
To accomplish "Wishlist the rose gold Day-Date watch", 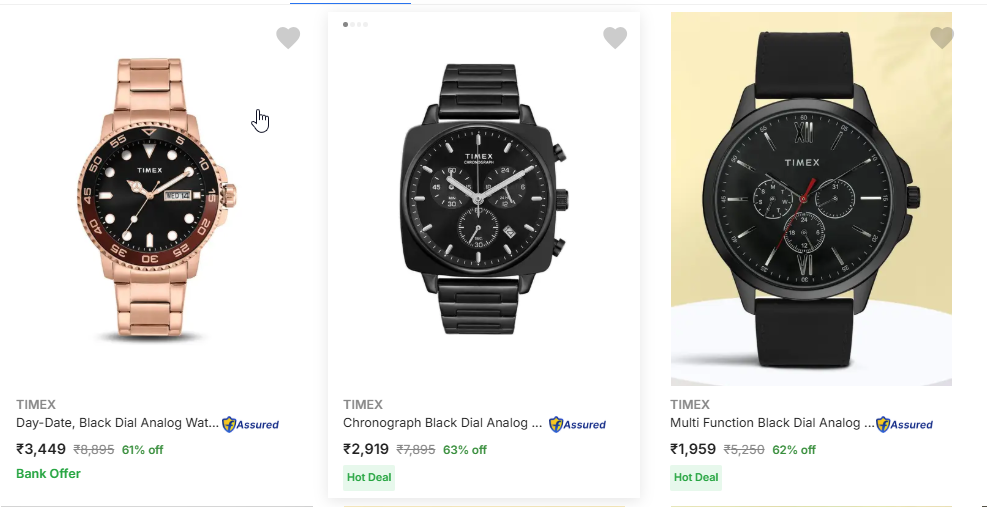I will [288, 38].
